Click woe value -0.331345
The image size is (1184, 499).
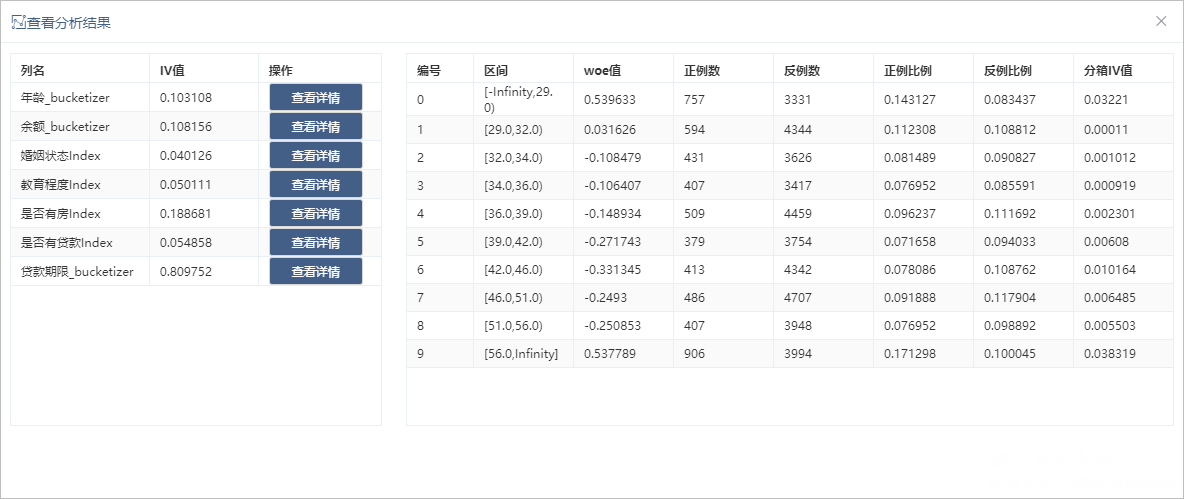point(613,270)
